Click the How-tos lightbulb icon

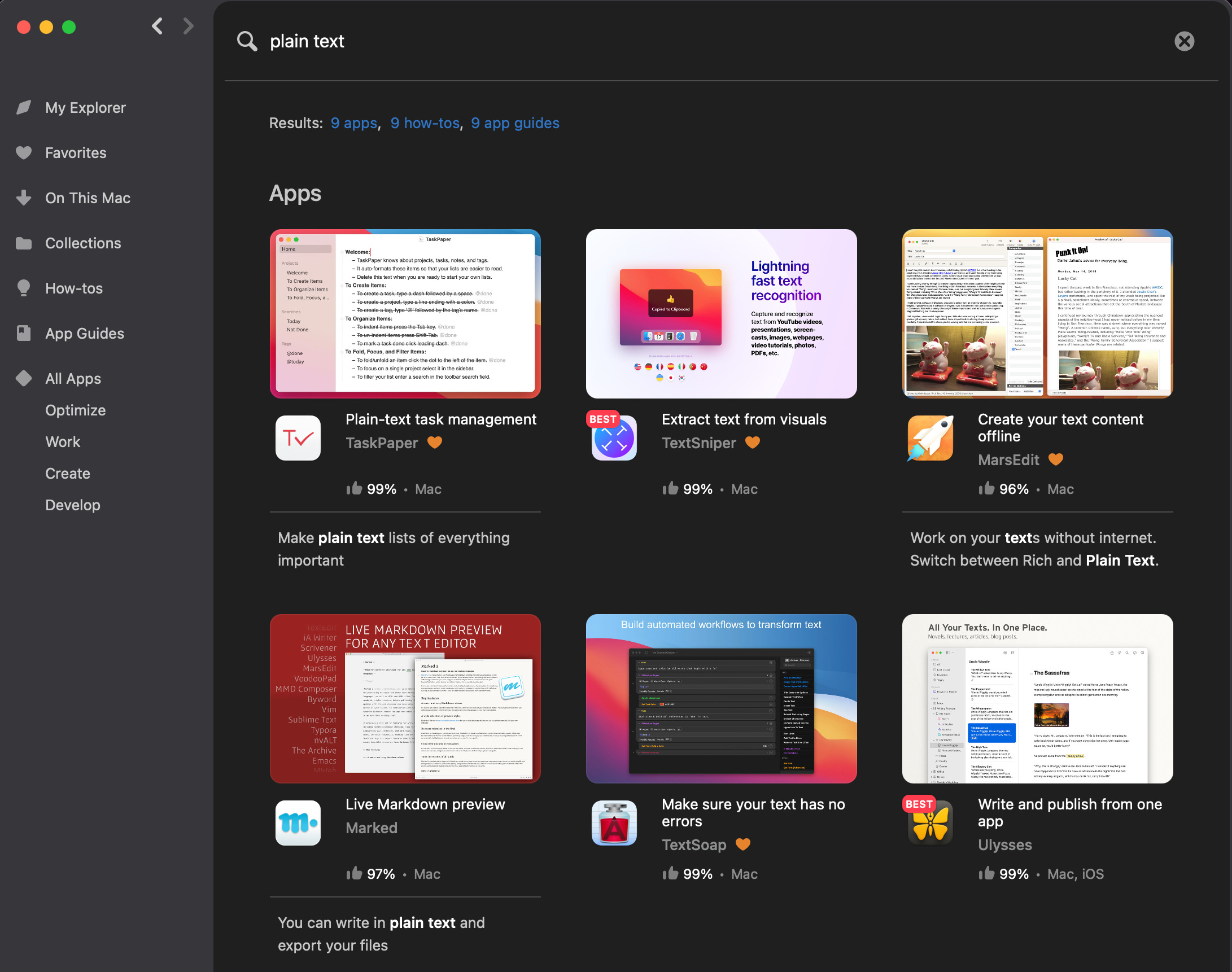(x=24, y=288)
